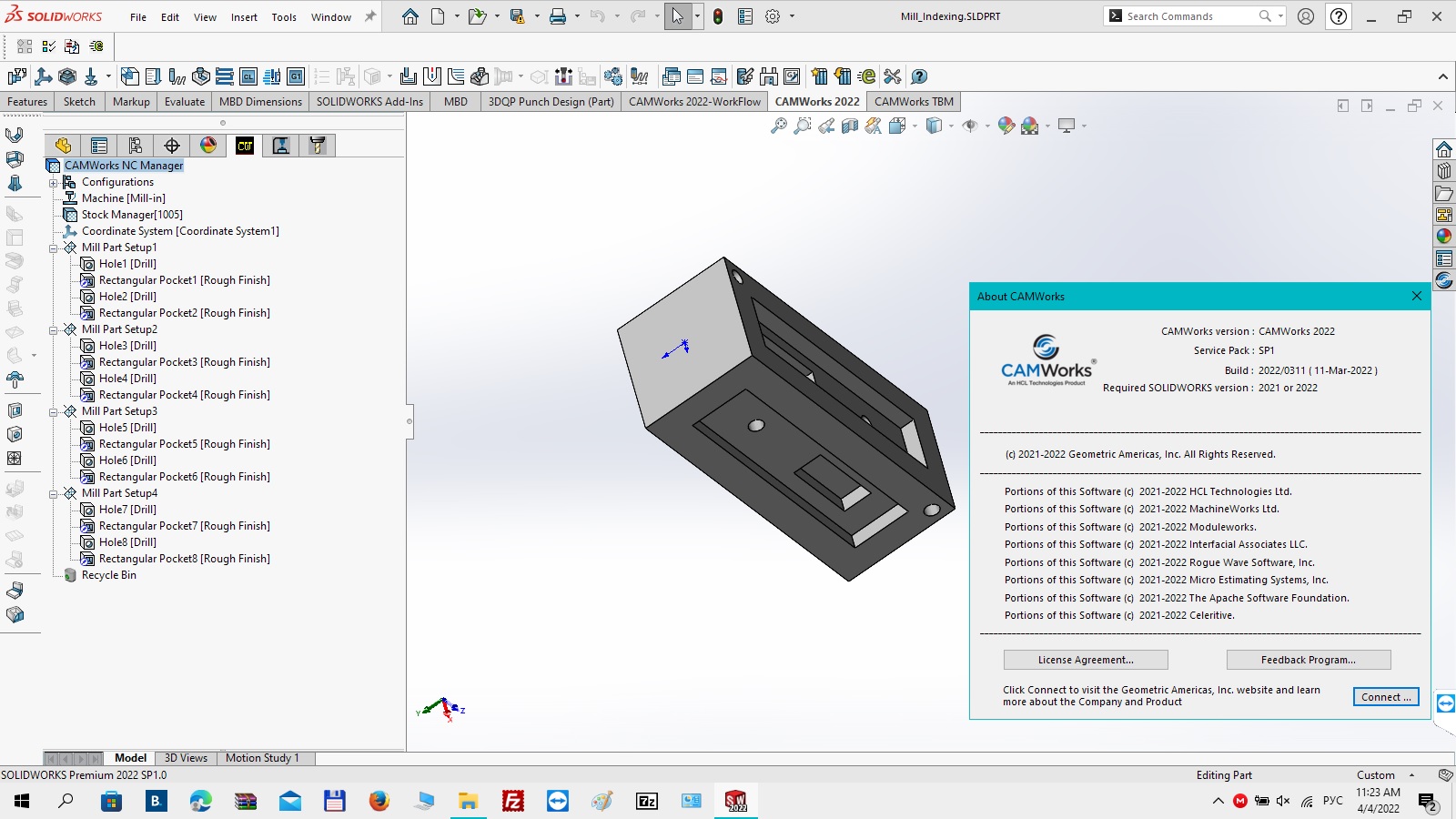Click the License Agreement... button

coord(1086,660)
